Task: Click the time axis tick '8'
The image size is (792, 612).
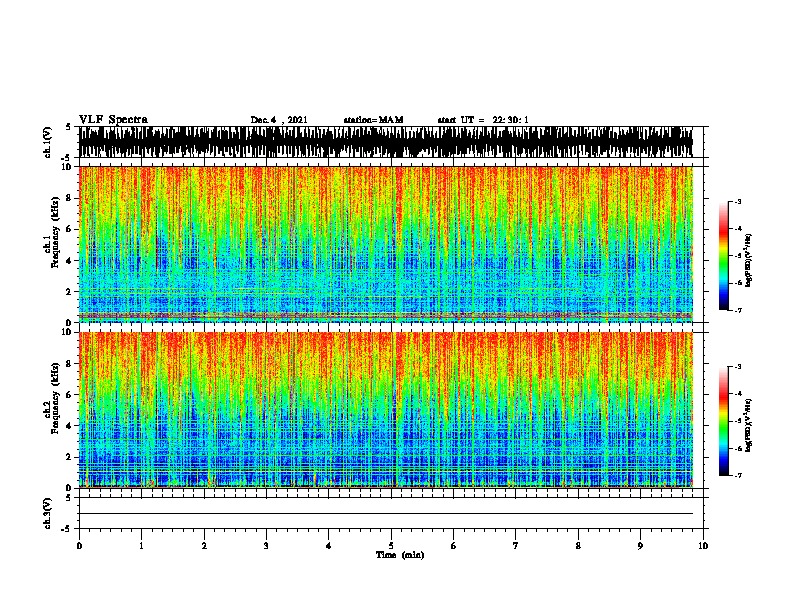Action: click(x=578, y=546)
